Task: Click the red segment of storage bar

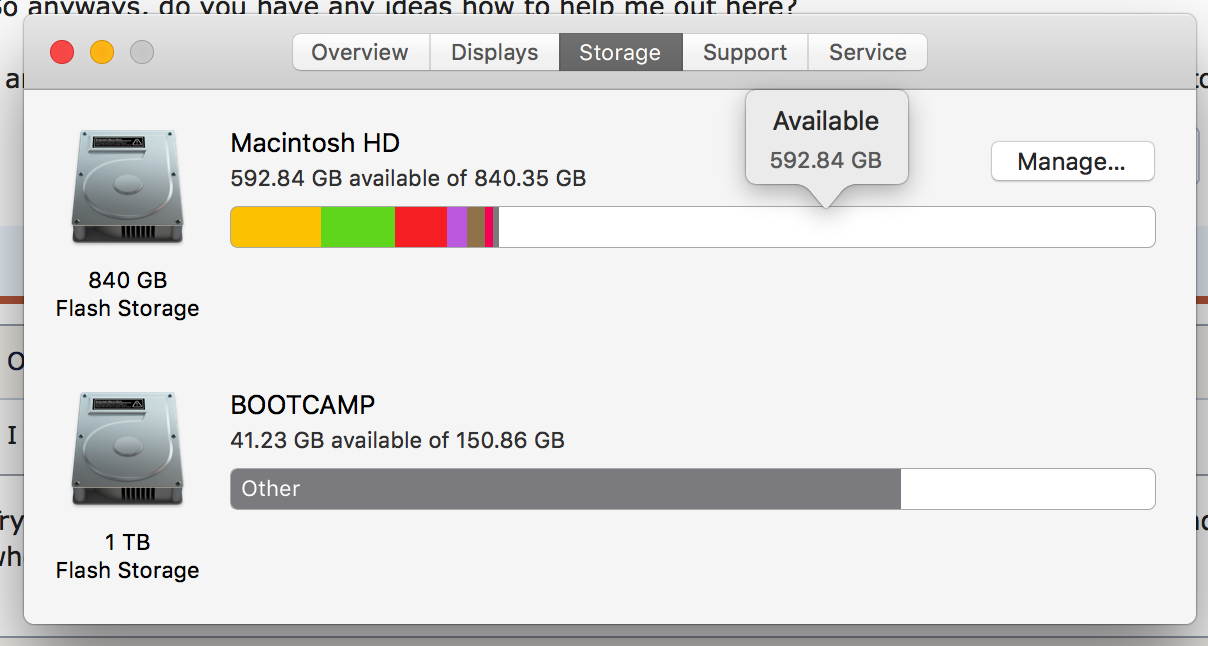Action: coord(421,227)
